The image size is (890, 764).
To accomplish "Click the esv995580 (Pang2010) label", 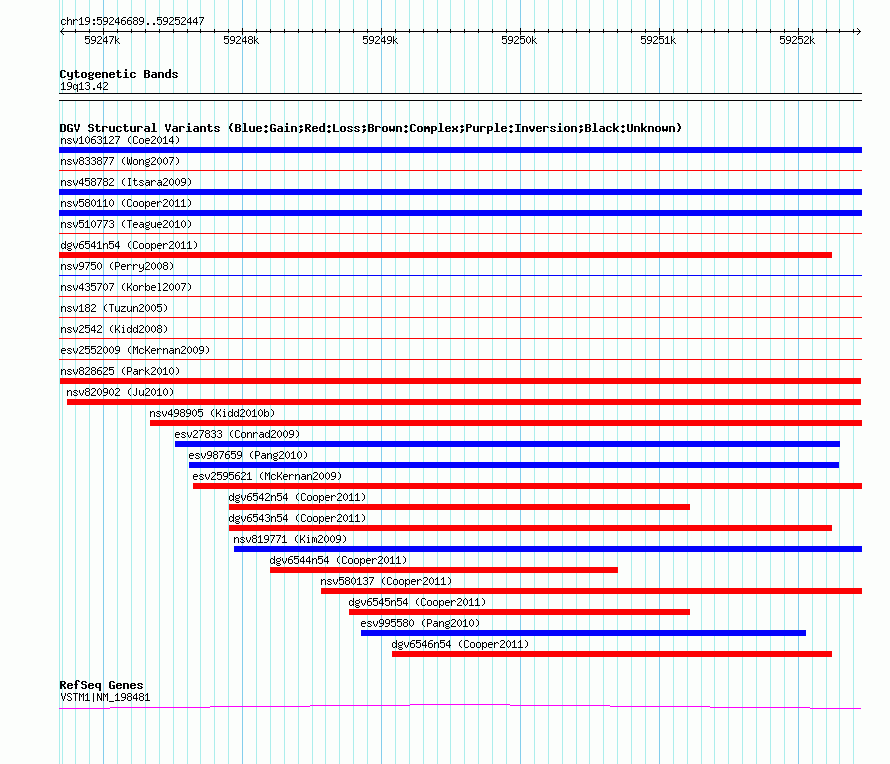I will point(420,623).
